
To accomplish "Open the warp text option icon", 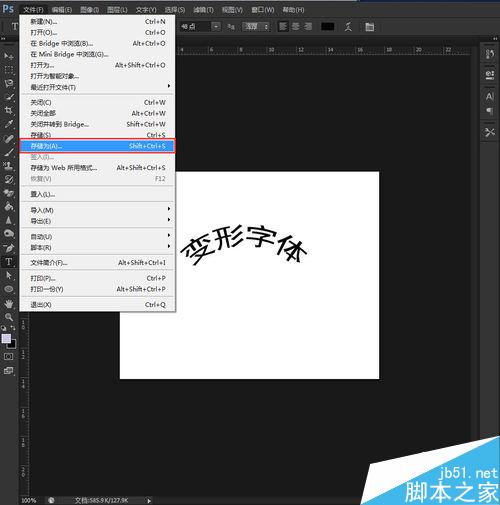I will tap(348, 27).
